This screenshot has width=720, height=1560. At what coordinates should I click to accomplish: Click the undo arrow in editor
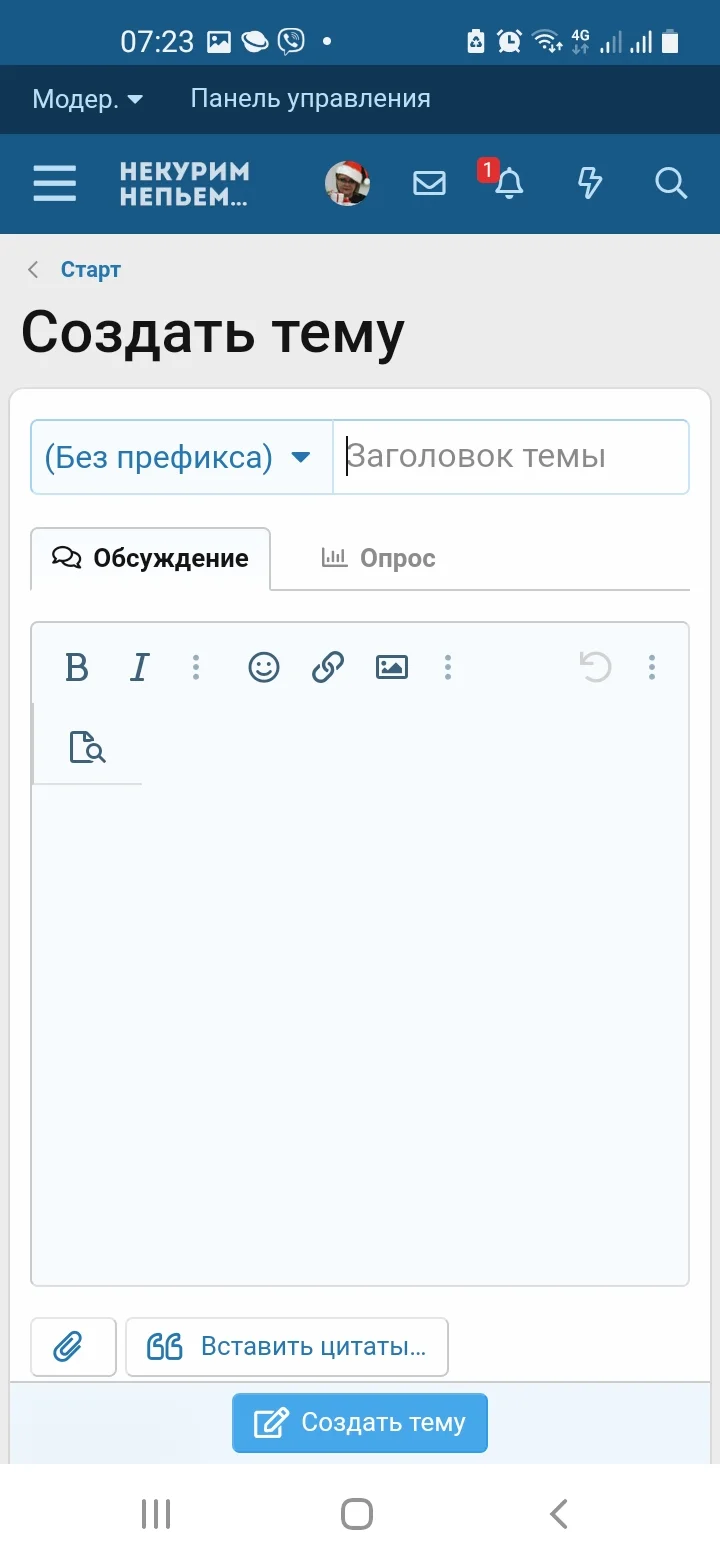(596, 667)
